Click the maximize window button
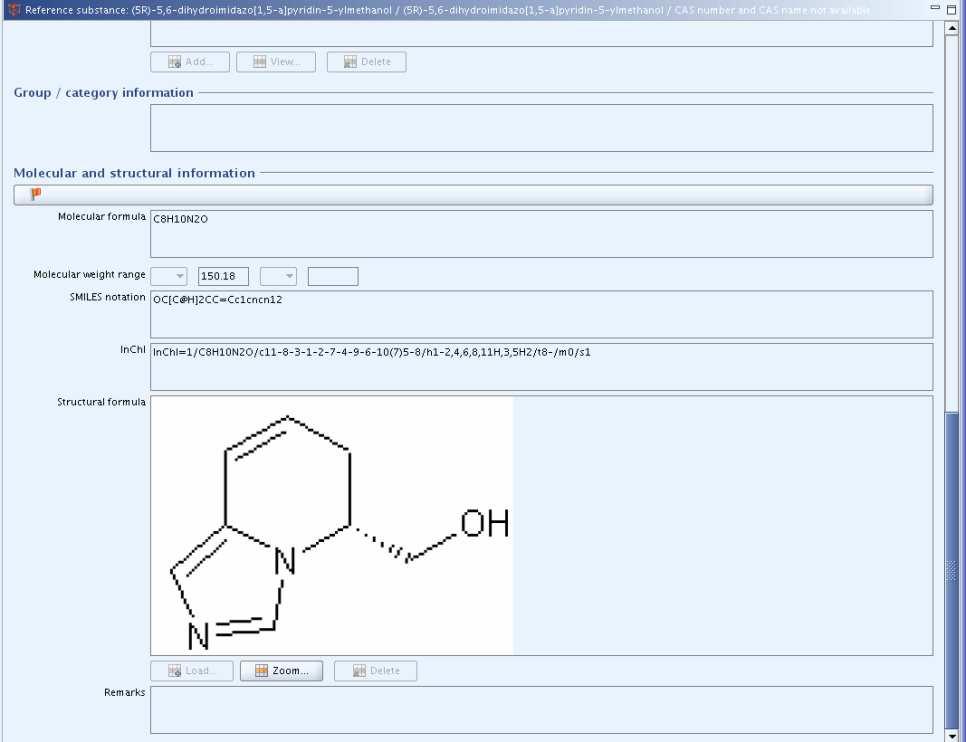966x742 pixels. [952, 9]
